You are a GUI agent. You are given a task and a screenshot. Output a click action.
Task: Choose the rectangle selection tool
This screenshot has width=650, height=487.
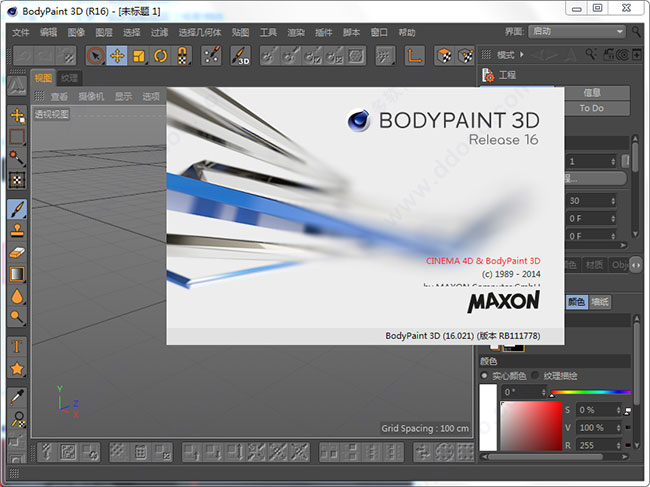17,137
